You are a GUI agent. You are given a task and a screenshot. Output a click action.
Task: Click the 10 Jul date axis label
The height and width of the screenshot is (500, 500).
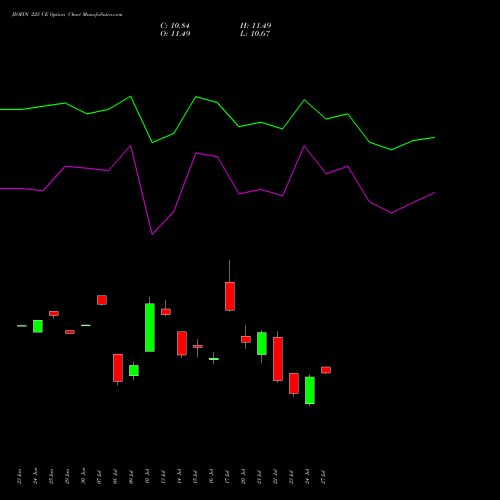147,477
